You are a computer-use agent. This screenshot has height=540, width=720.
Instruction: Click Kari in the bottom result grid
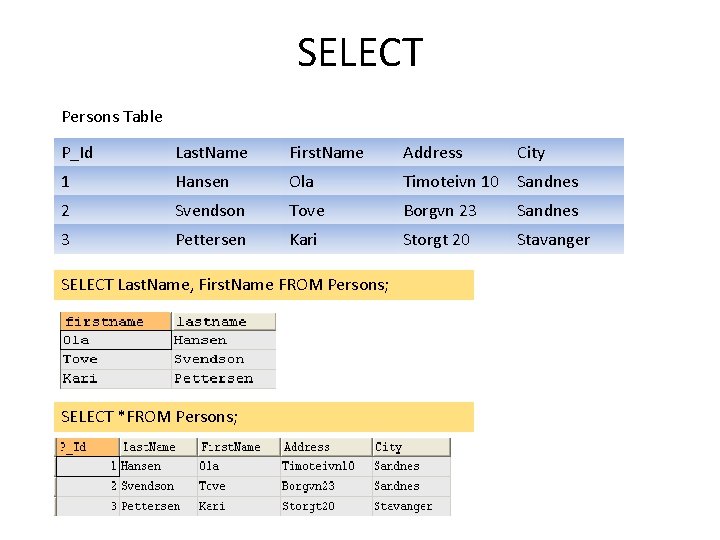tap(212, 506)
